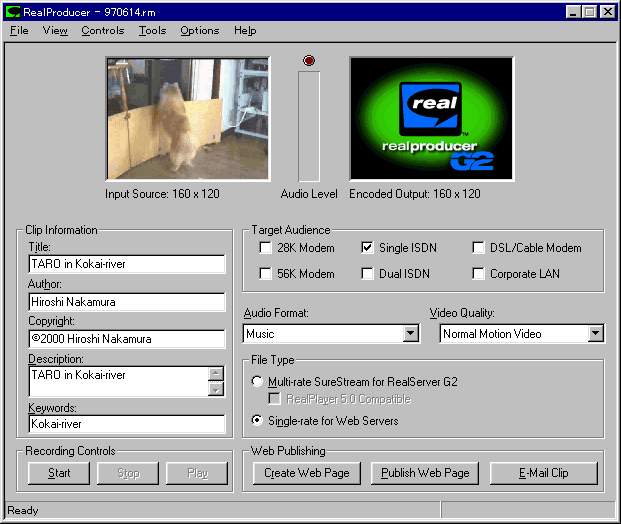The image size is (621, 524).
Task: Enable the Dual ISDN checkbox
Action: (367, 273)
